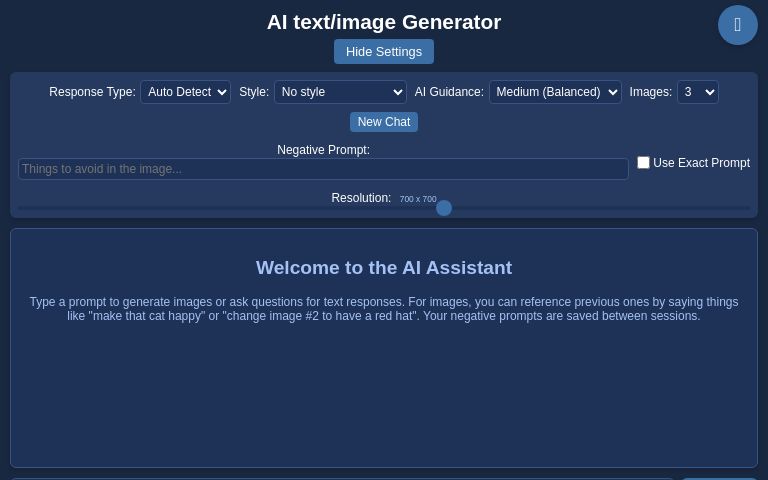The width and height of the screenshot is (768, 480).
Task: Click the Welcome to the AI Assistant heading
Action: 384,268
